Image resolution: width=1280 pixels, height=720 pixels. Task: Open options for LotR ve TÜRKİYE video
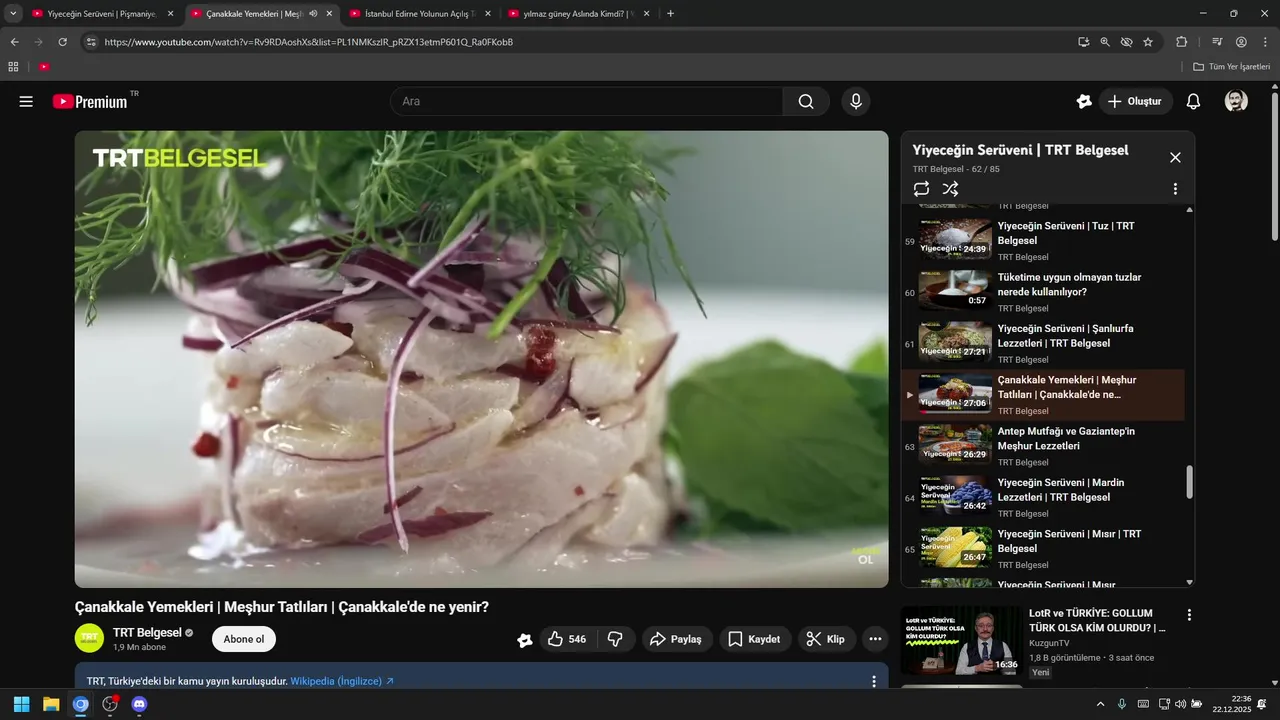[x=1189, y=615]
